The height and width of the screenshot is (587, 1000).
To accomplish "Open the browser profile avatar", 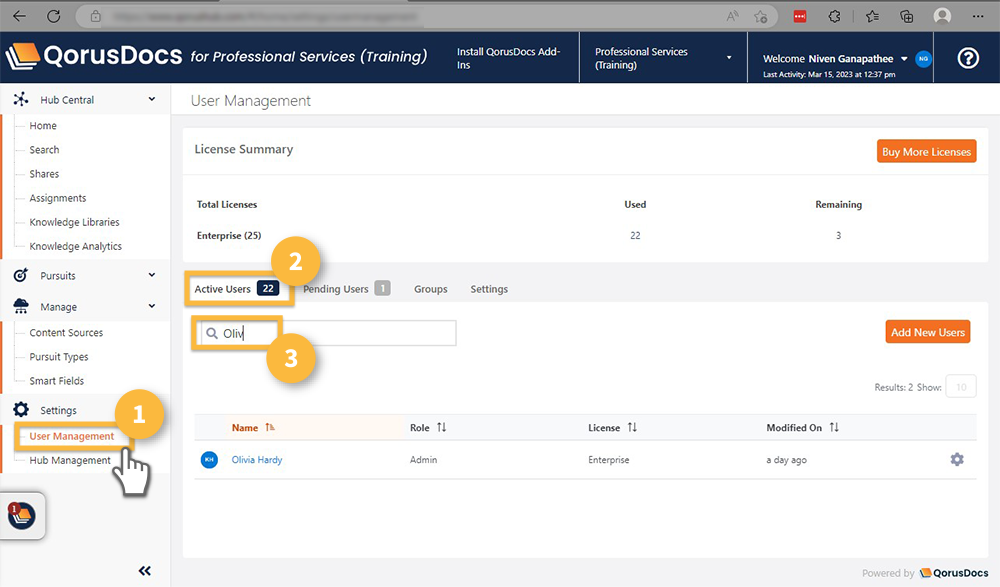I will (942, 17).
